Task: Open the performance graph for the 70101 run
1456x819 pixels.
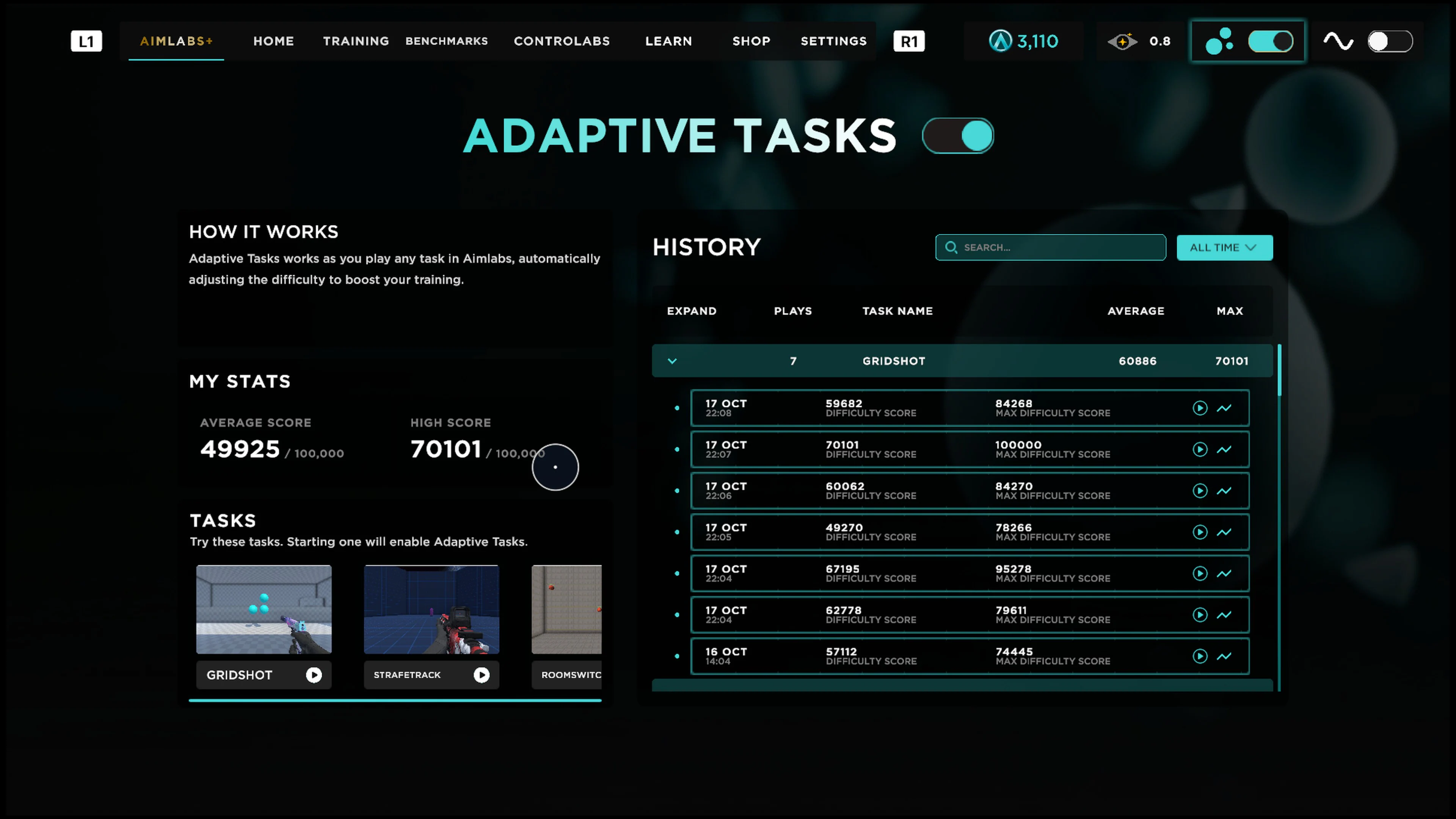Action: pyautogui.click(x=1225, y=449)
